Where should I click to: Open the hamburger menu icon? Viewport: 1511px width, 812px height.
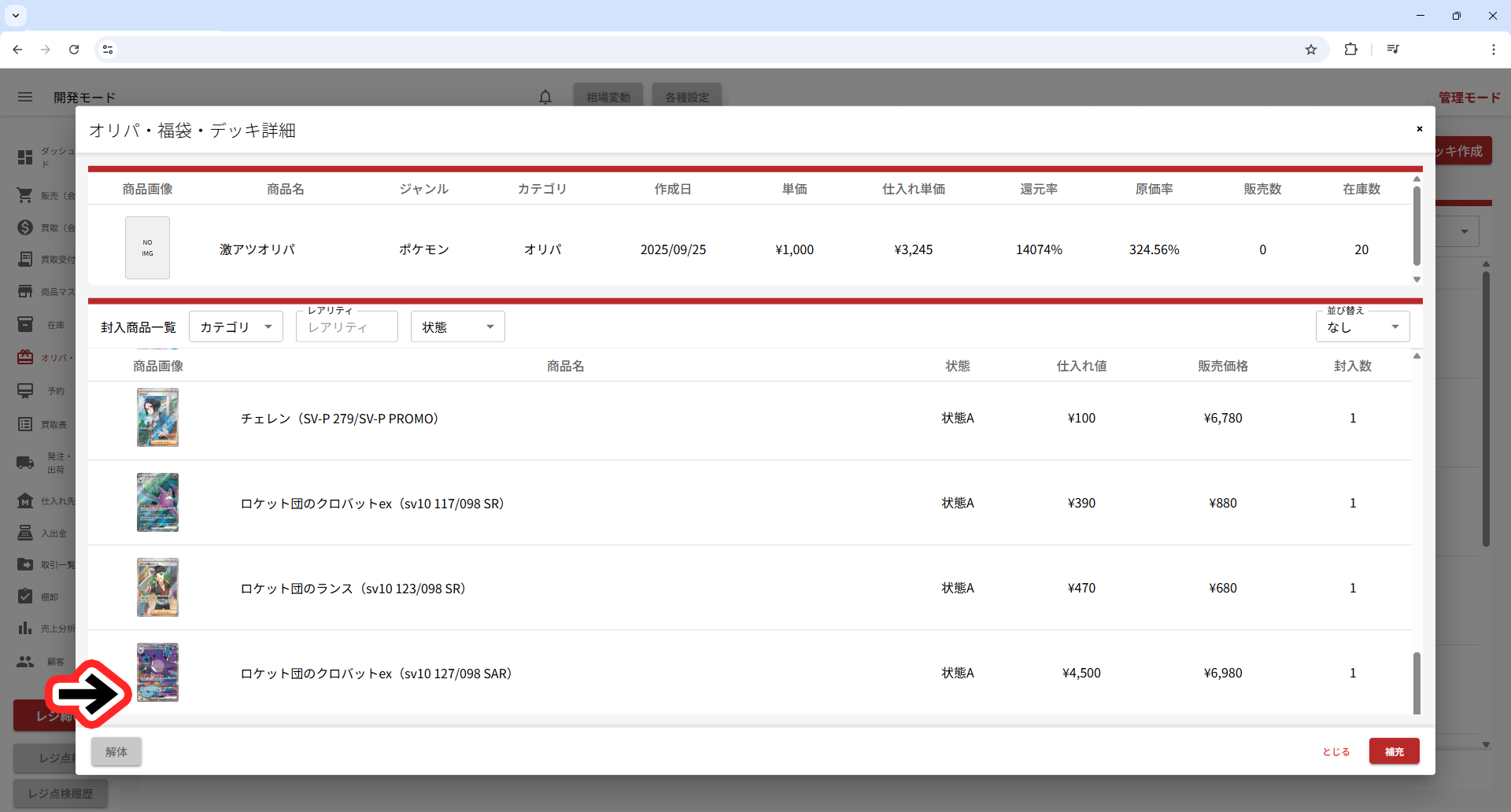click(x=25, y=97)
